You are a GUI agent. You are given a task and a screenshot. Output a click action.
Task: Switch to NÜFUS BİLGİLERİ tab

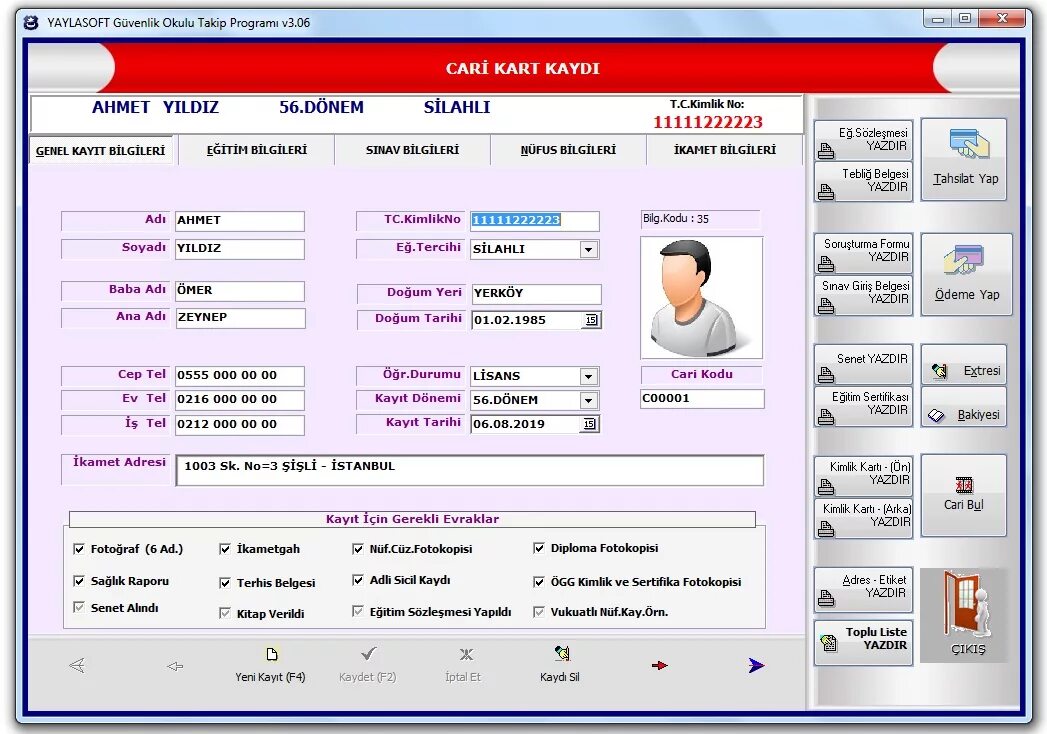click(568, 150)
